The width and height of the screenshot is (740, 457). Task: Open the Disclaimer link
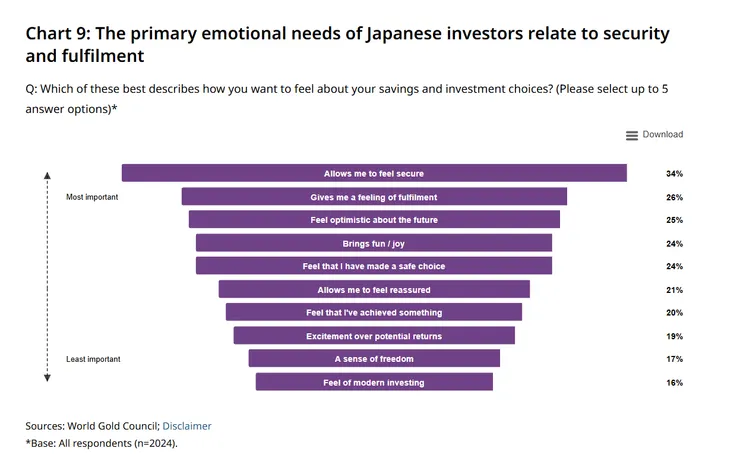tap(187, 426)
